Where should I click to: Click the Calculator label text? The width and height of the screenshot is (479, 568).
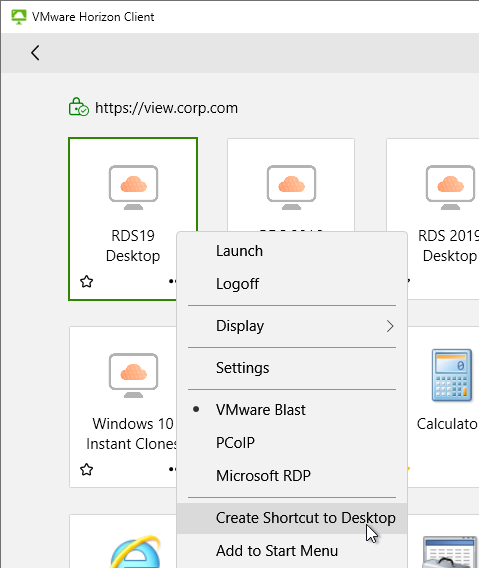point(447,424)
